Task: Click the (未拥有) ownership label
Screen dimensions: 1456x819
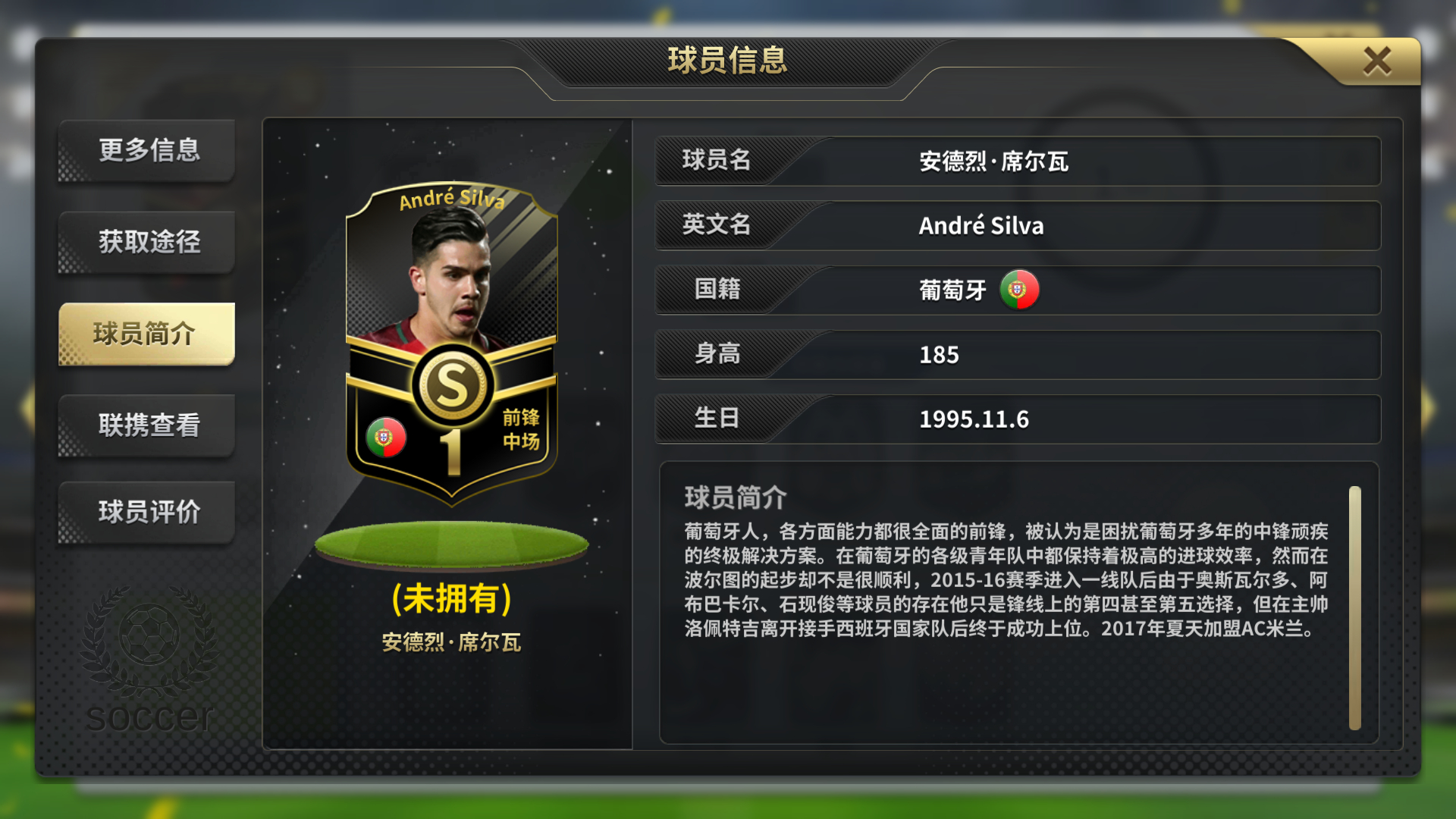Action: (452, 599)
